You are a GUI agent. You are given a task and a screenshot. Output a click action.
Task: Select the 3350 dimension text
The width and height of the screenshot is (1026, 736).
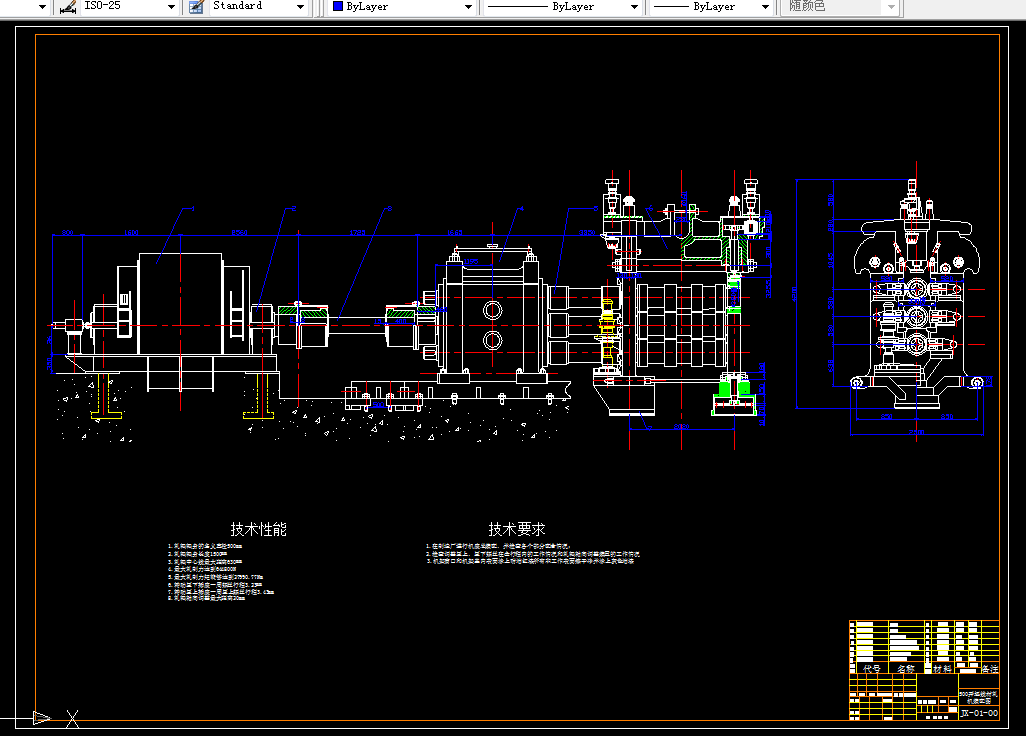coord(587,233)
